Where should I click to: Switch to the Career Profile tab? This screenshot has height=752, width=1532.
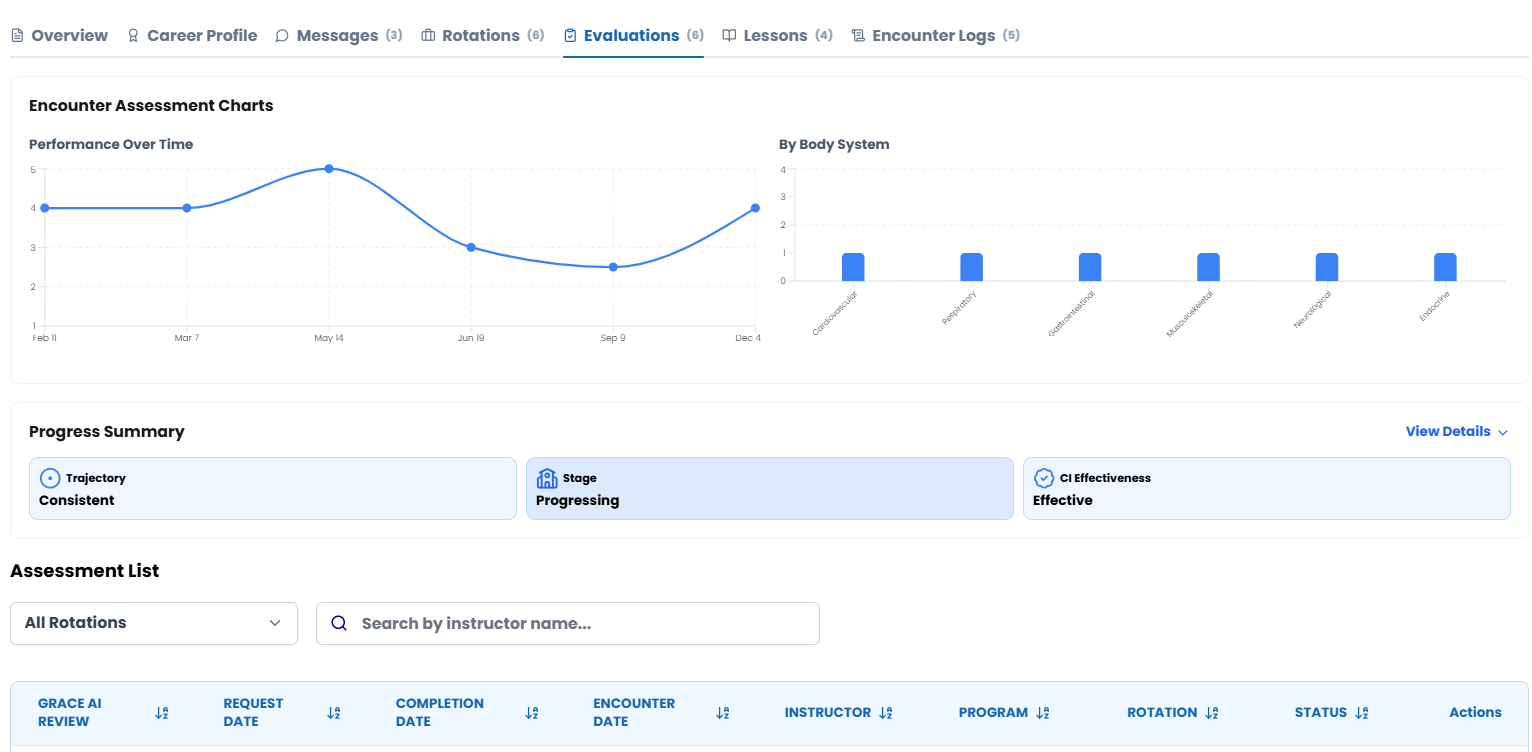tap(192, 36)
